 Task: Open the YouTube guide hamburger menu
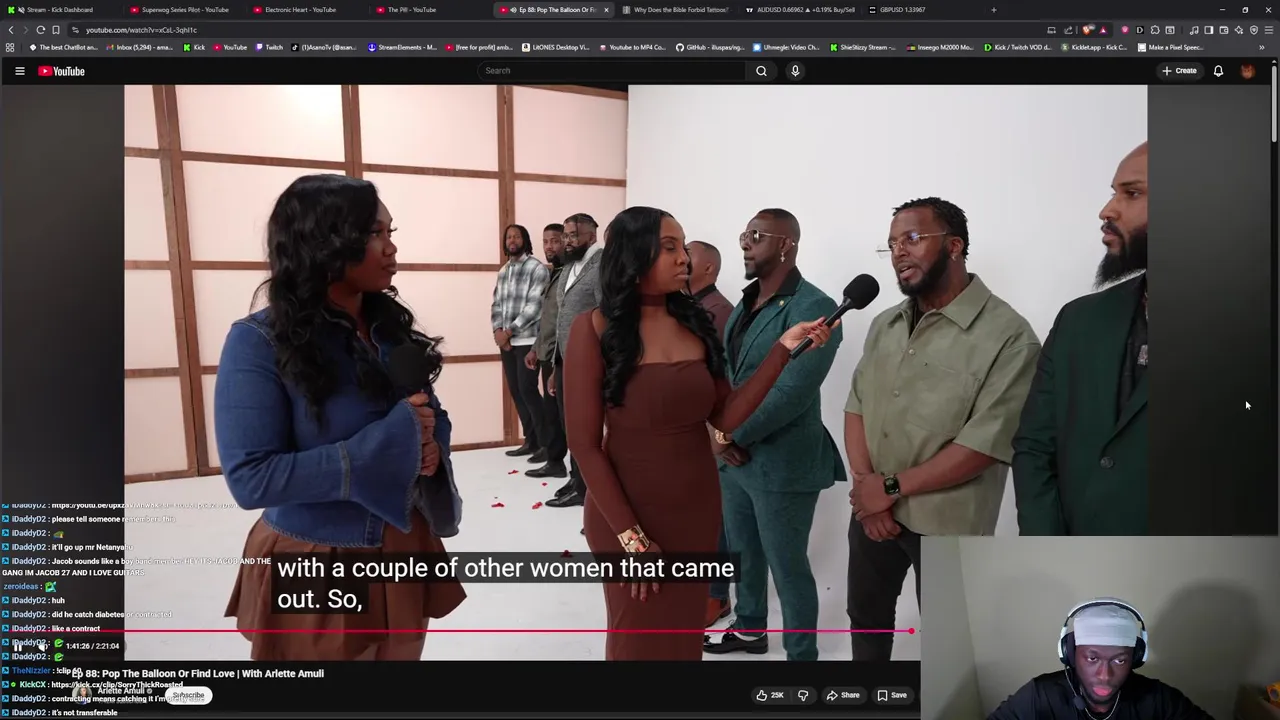(19, 71)
